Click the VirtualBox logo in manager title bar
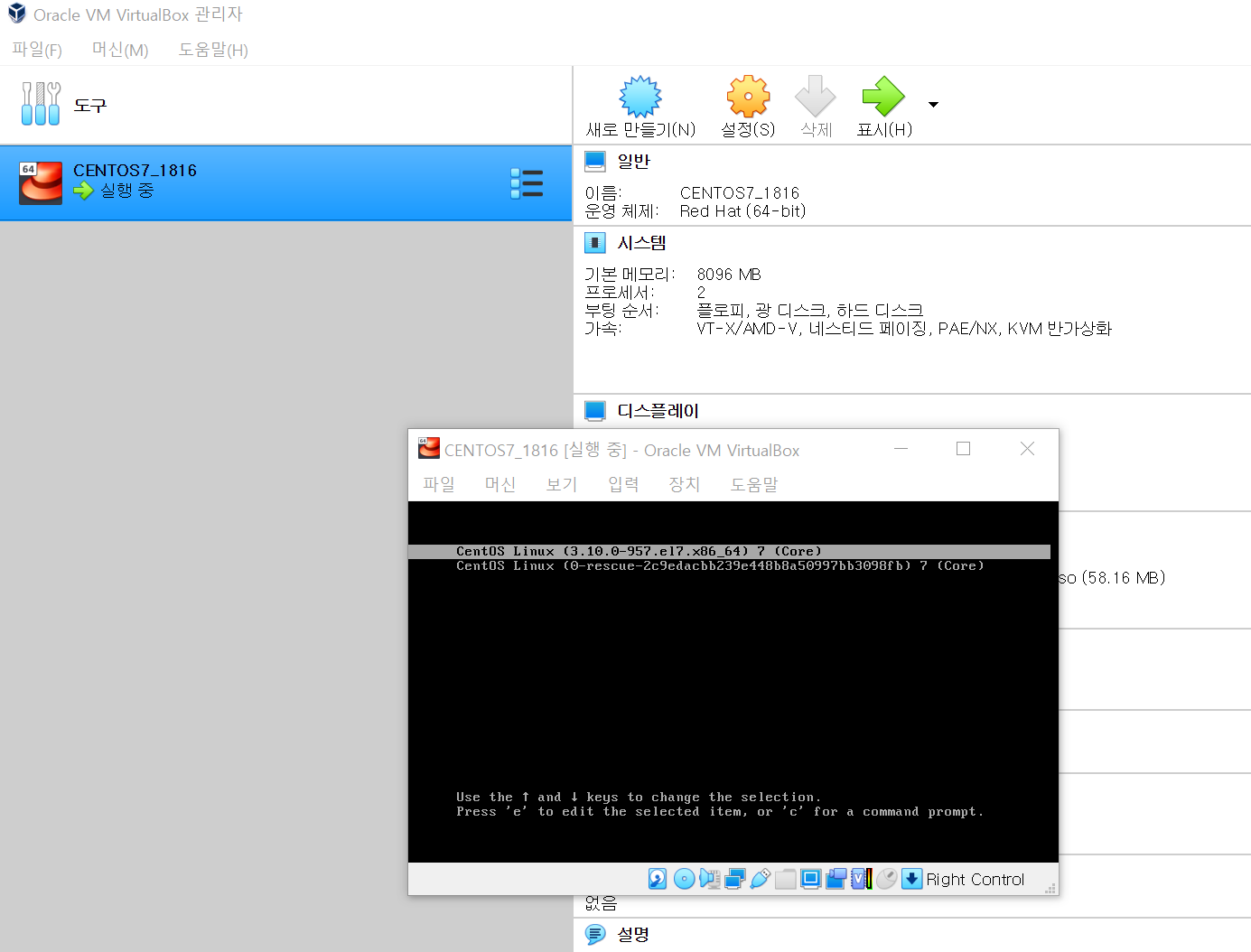The width and height of the screenshot is (1251, 952). [17, 14]
